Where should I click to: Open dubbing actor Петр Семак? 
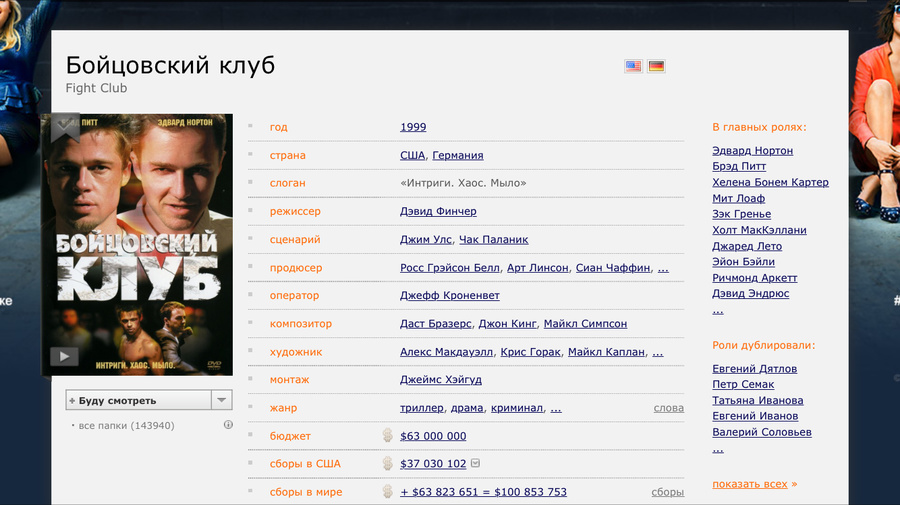click(743, 384)
